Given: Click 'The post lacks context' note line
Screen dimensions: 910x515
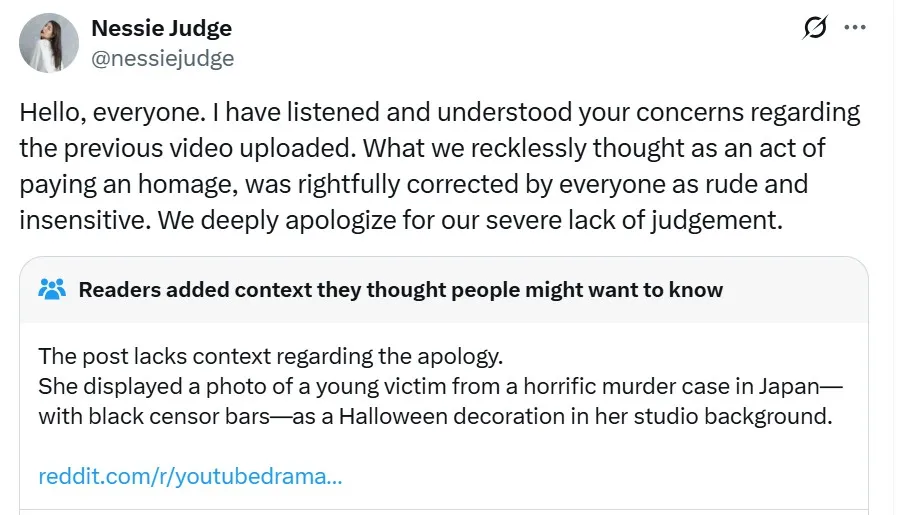Looking at the screenshot, I should click(x=270, y=356).
